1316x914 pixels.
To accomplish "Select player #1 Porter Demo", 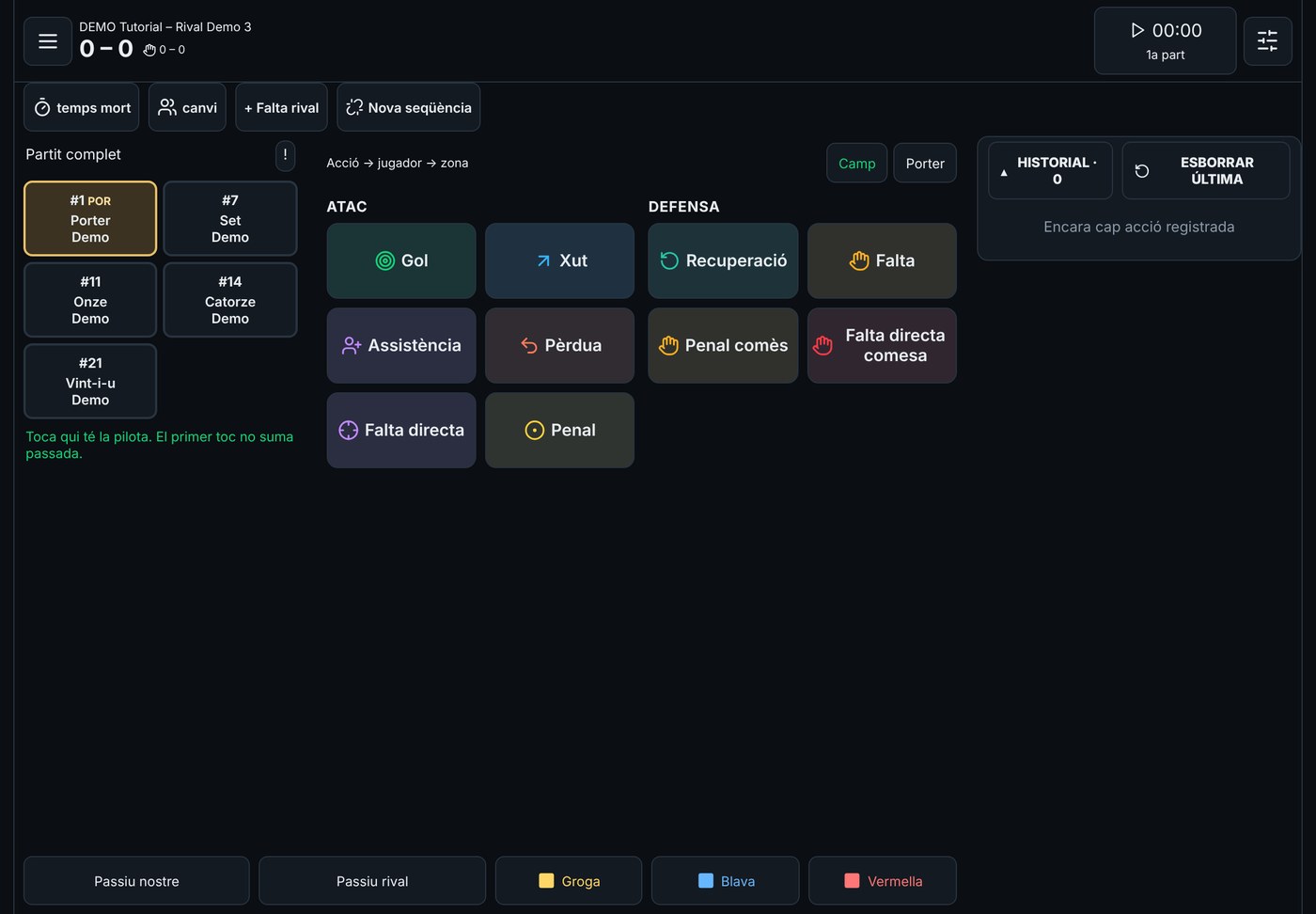I will [90, 218].
